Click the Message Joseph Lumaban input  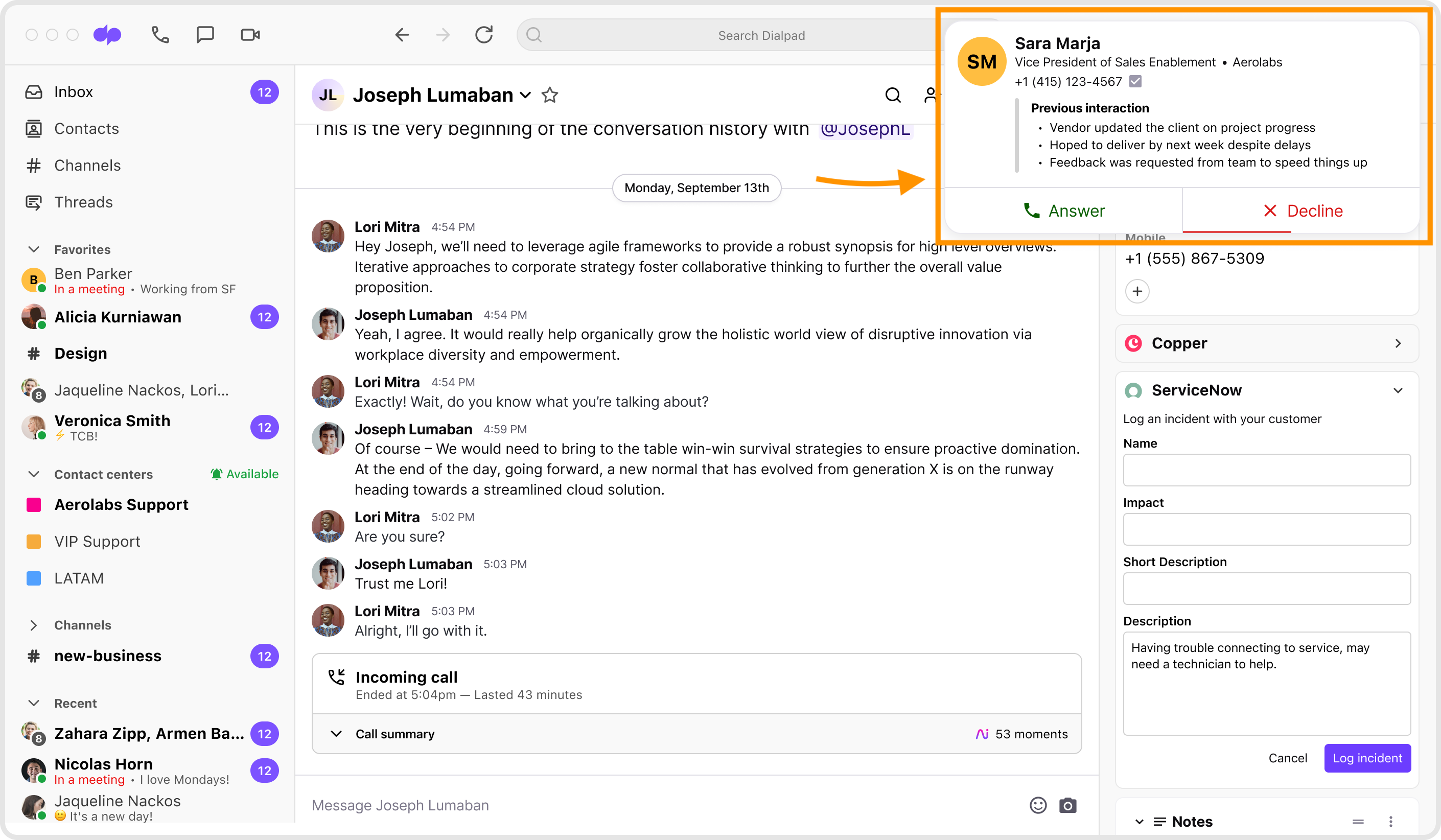(663, 805)
